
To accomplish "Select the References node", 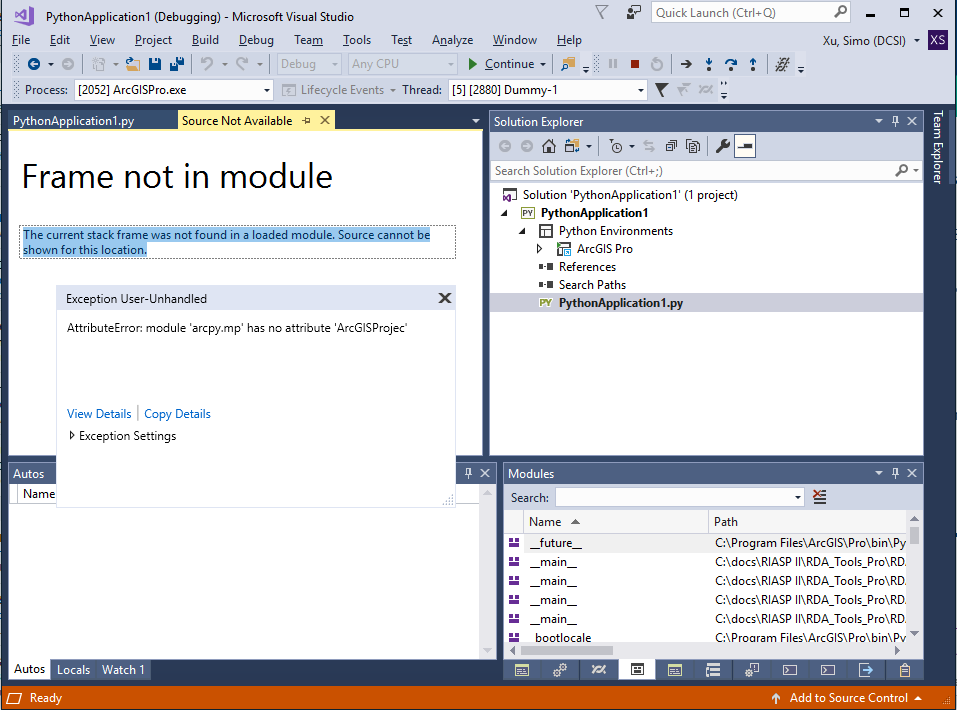I will (587, 267).
